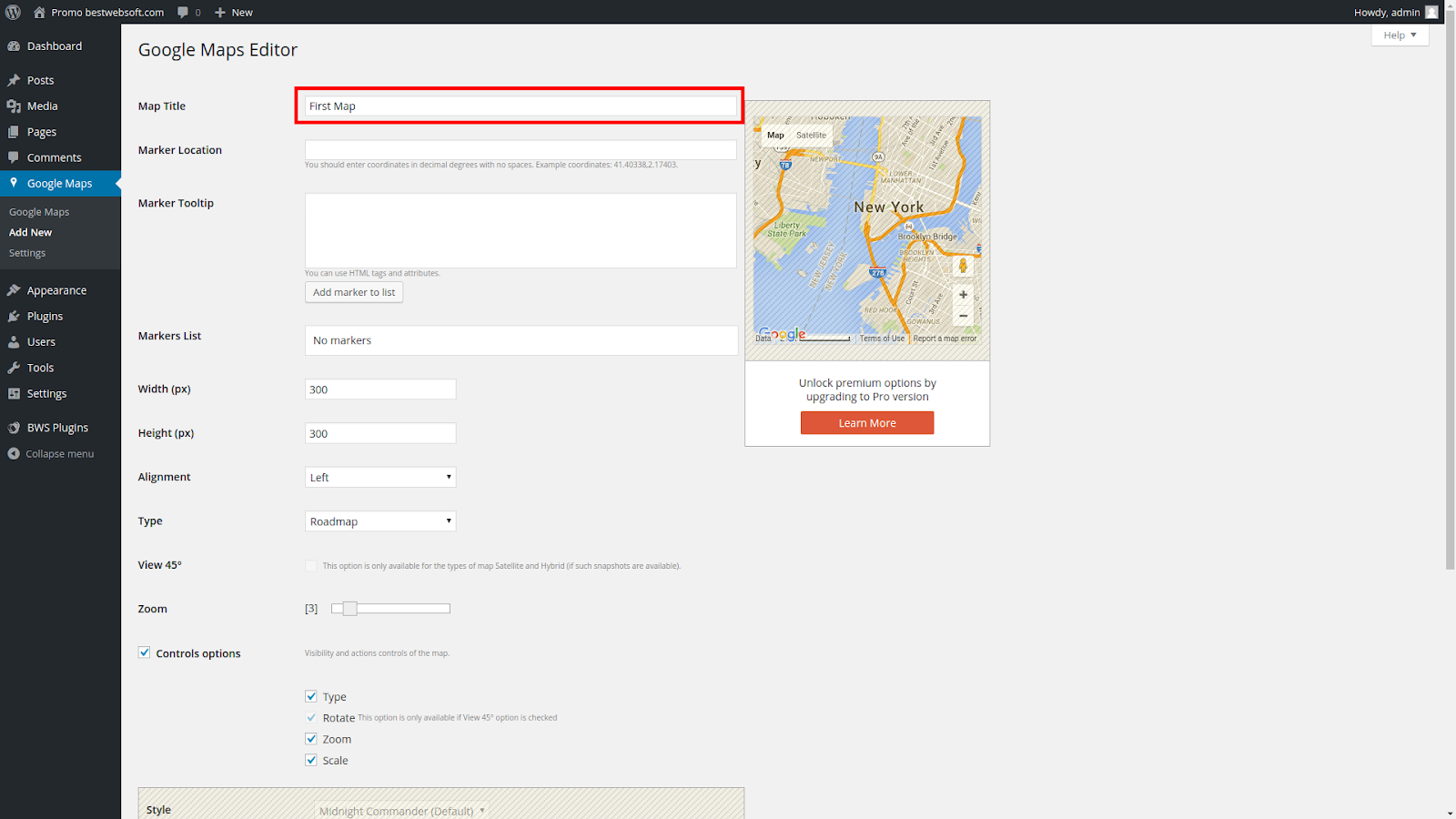
Task: Click the Comments speech bubble sidebar icon
Action: pos(14,157)
